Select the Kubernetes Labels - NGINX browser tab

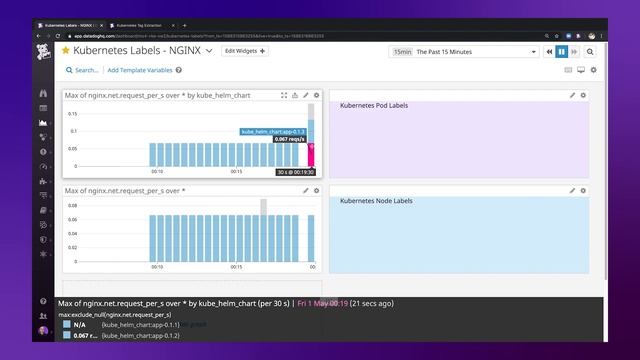70,25
